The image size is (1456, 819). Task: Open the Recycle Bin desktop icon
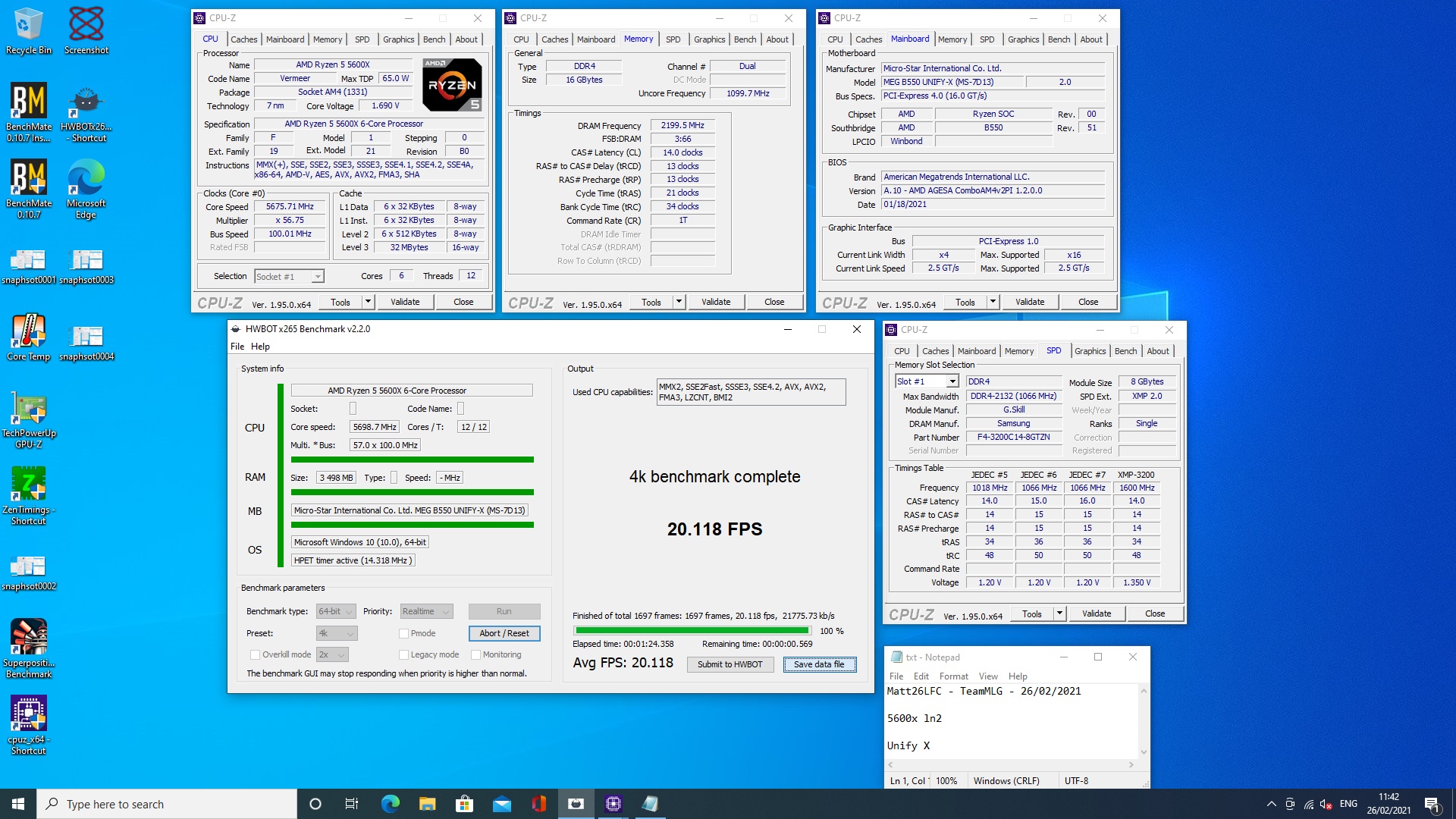(29, 30)
